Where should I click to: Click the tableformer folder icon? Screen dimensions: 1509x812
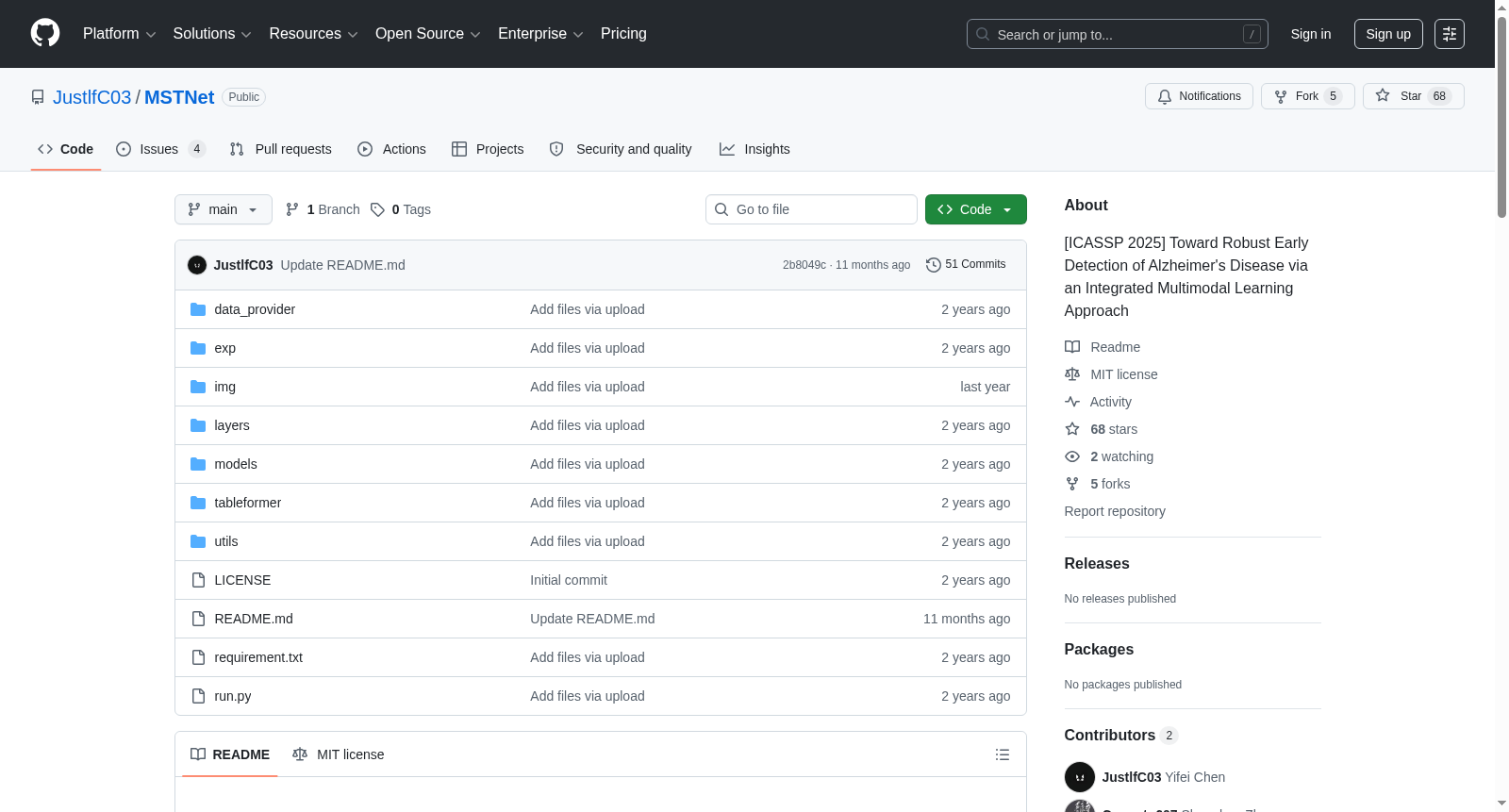pyautogui.click(x=198, y=503)
